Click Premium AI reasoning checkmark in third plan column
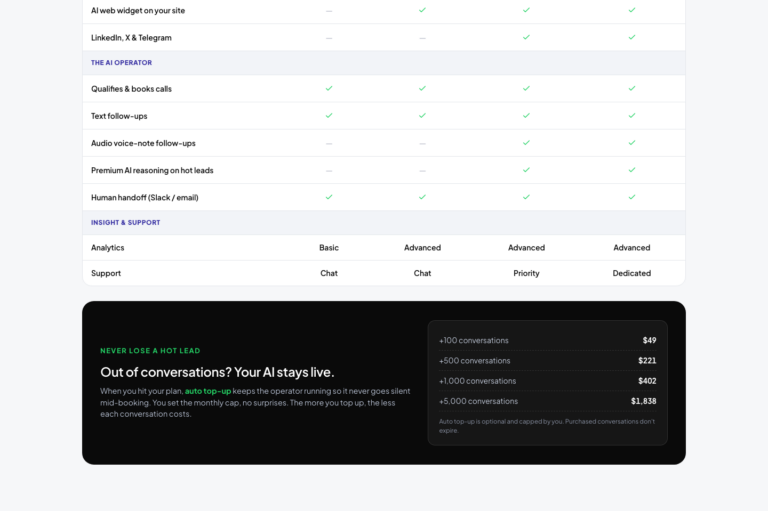 (526, 170)
